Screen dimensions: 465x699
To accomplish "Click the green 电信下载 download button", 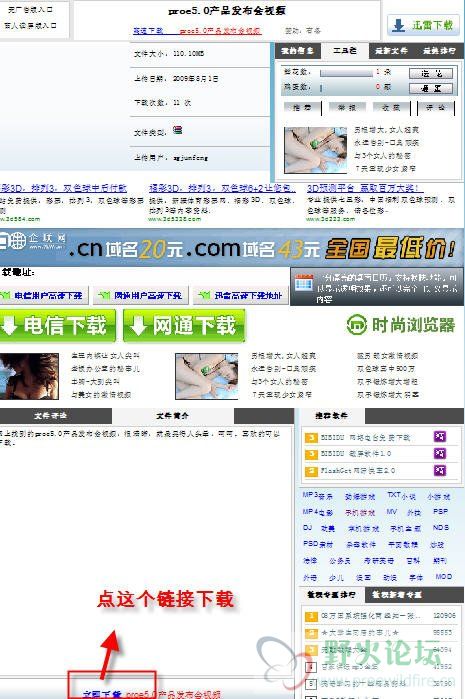I will [57, 326].
